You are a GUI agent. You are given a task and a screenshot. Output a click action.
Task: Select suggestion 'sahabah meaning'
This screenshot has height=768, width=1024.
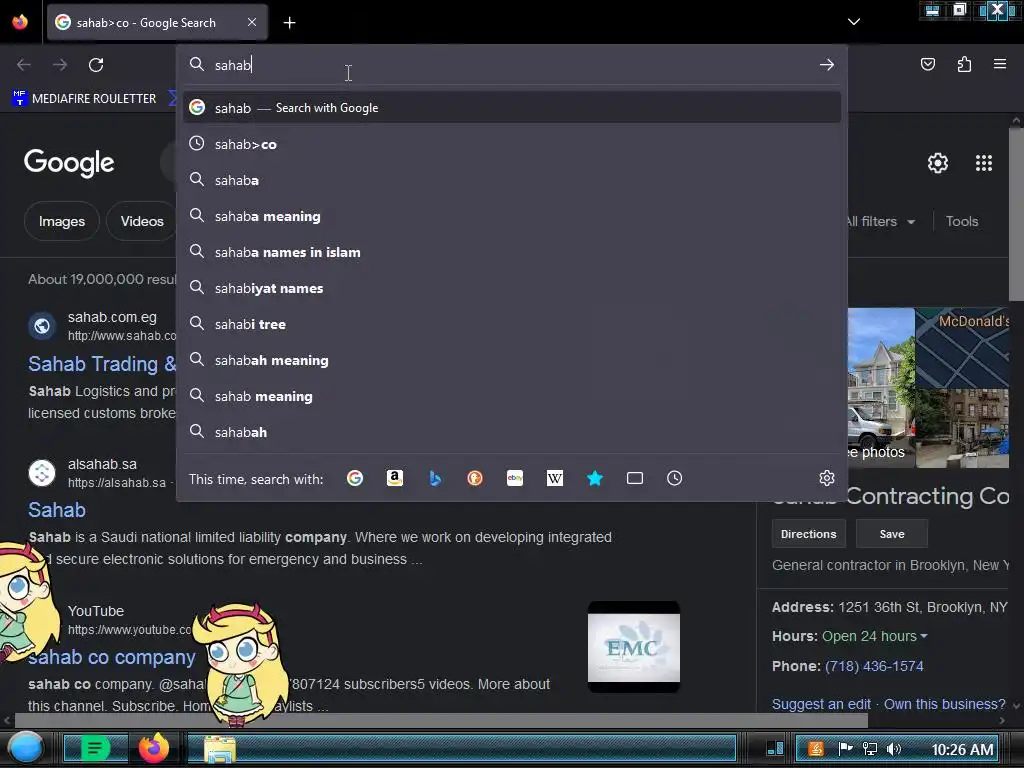[512, 360]
